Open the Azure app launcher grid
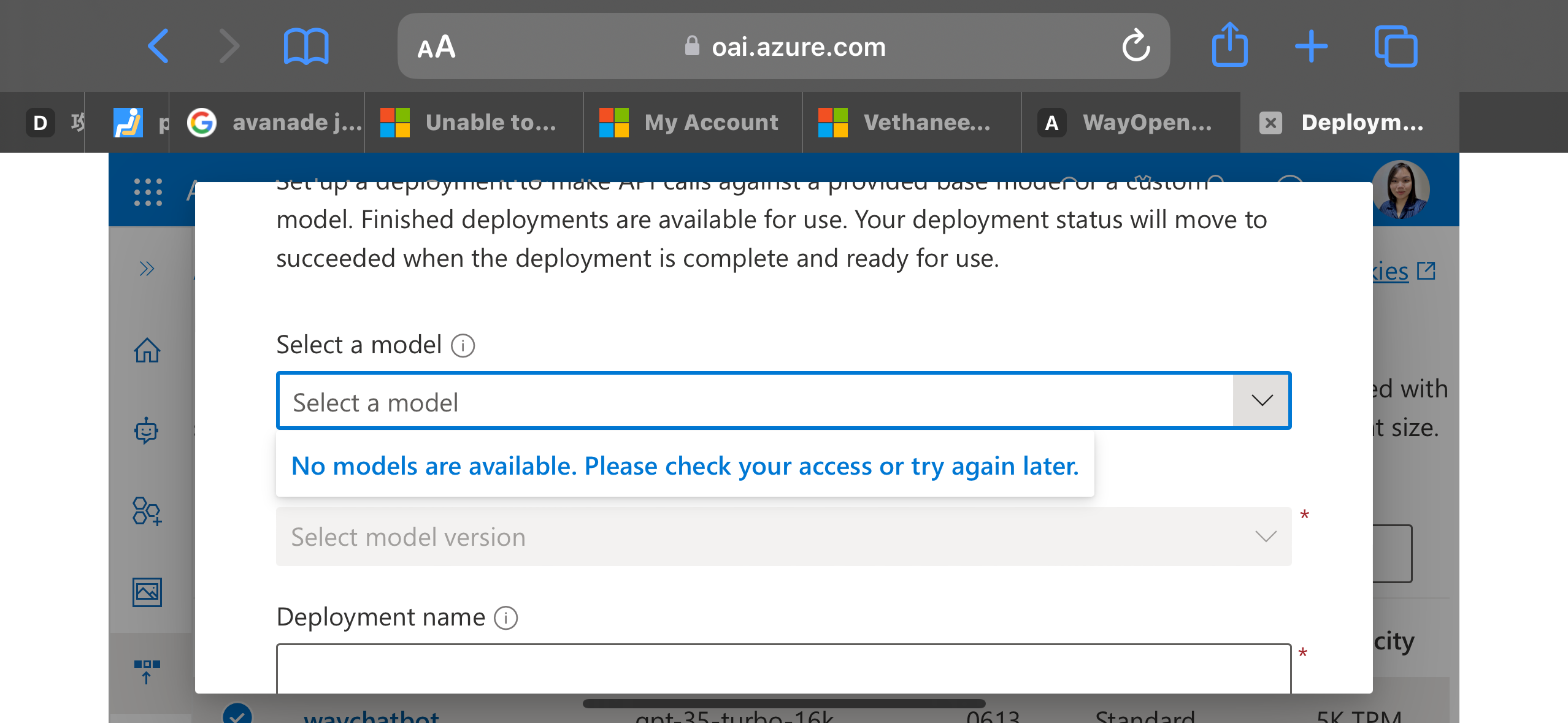Viewport: 1568px width, 723px height. [x=148, y=192]
